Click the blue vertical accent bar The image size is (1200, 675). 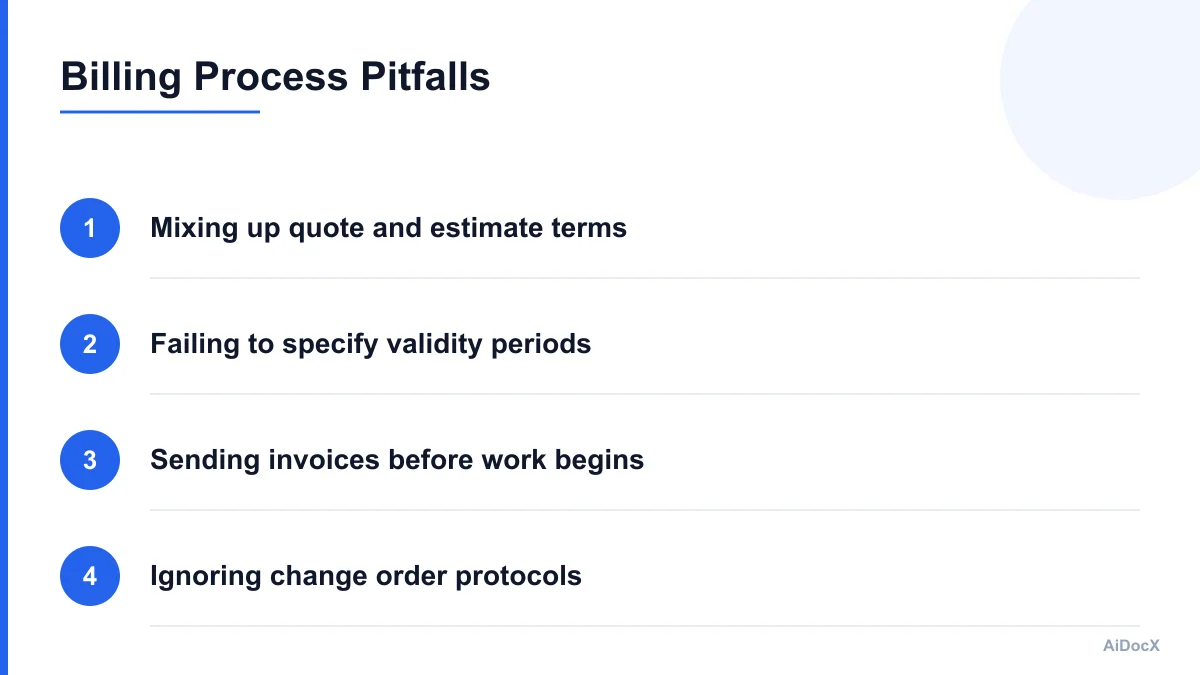[3, 337]
